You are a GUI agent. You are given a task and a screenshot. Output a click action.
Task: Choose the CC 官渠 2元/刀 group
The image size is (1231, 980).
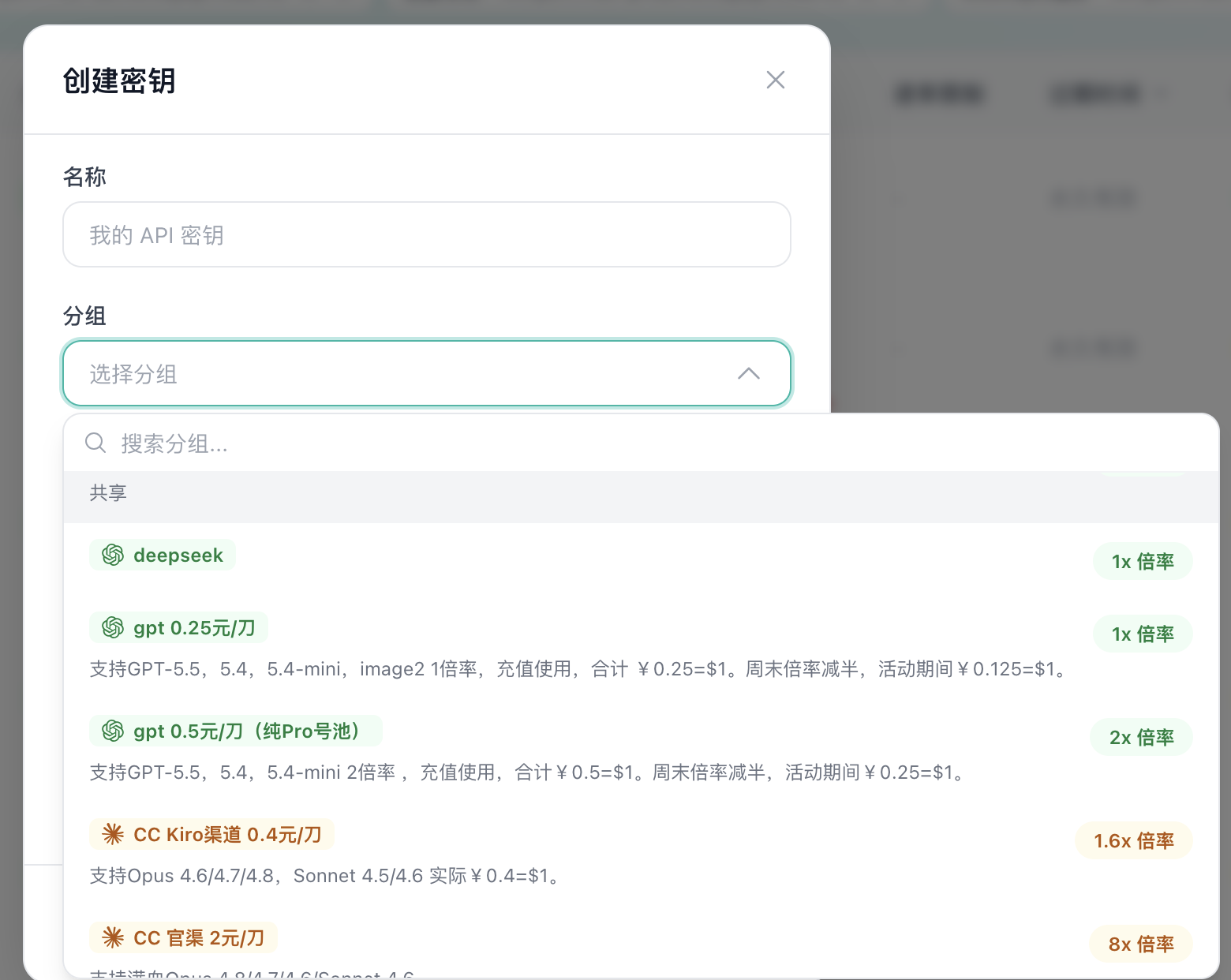(183, 938)
